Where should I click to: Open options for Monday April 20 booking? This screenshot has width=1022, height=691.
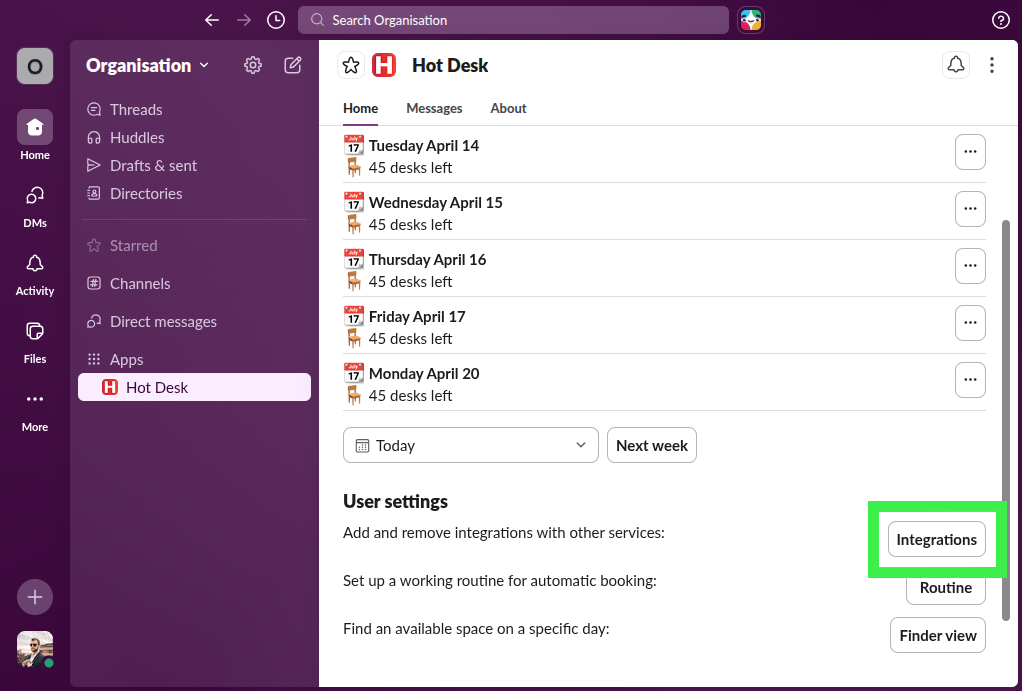[x=969, y=380]
